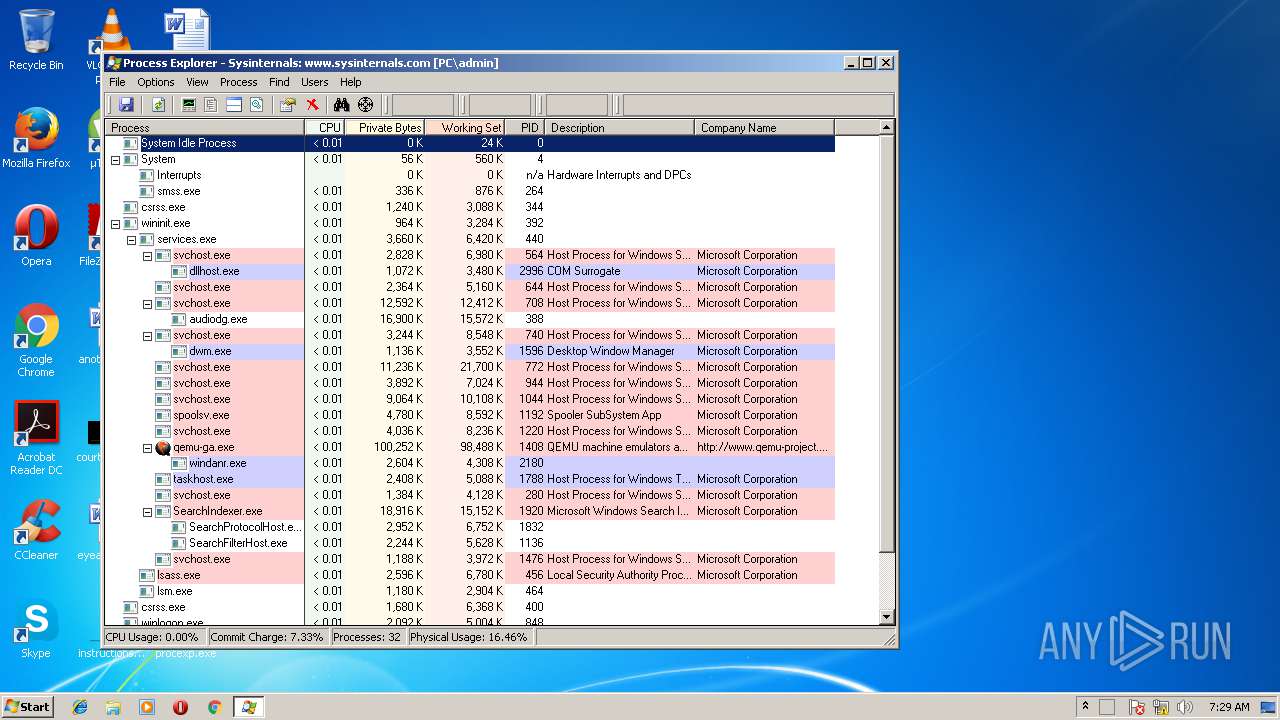Viewport: 1280px width, 720px height.
Task: Open the Google Chrome desktop icon
Action: 36,340
